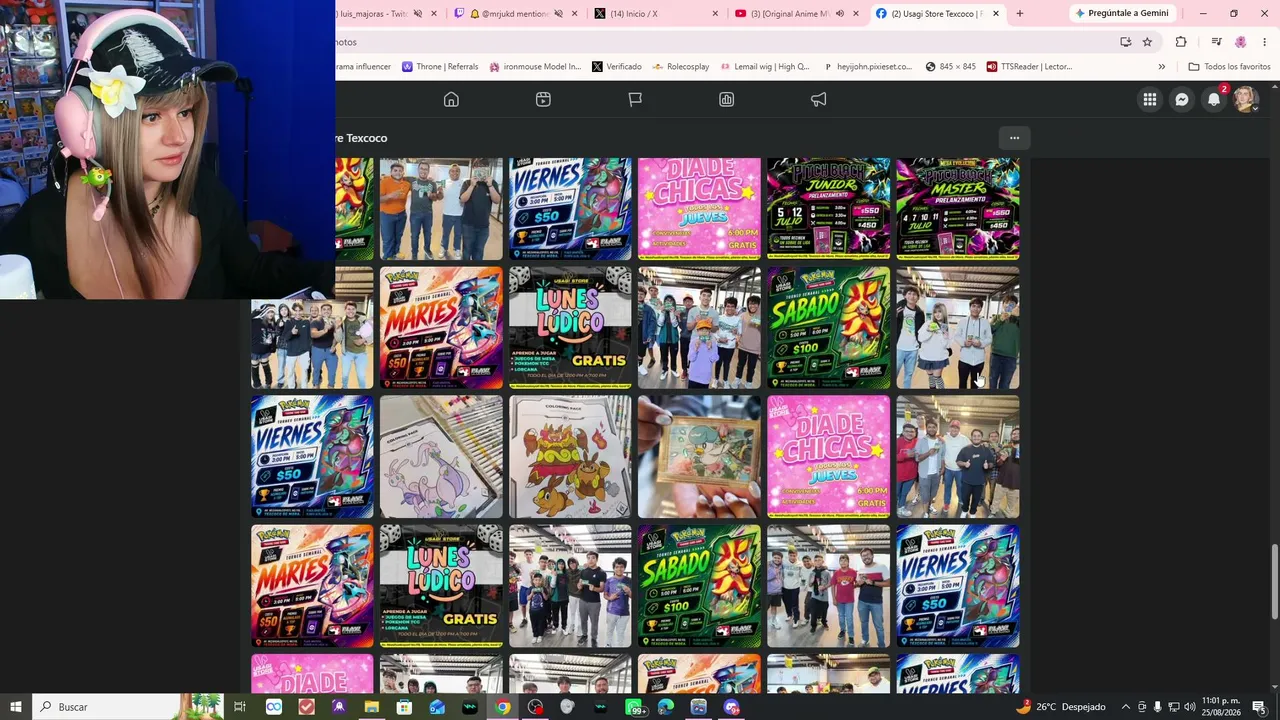1280x720 pixels.
Task: Show hidden system tray icons
Action: [1126, 707]
